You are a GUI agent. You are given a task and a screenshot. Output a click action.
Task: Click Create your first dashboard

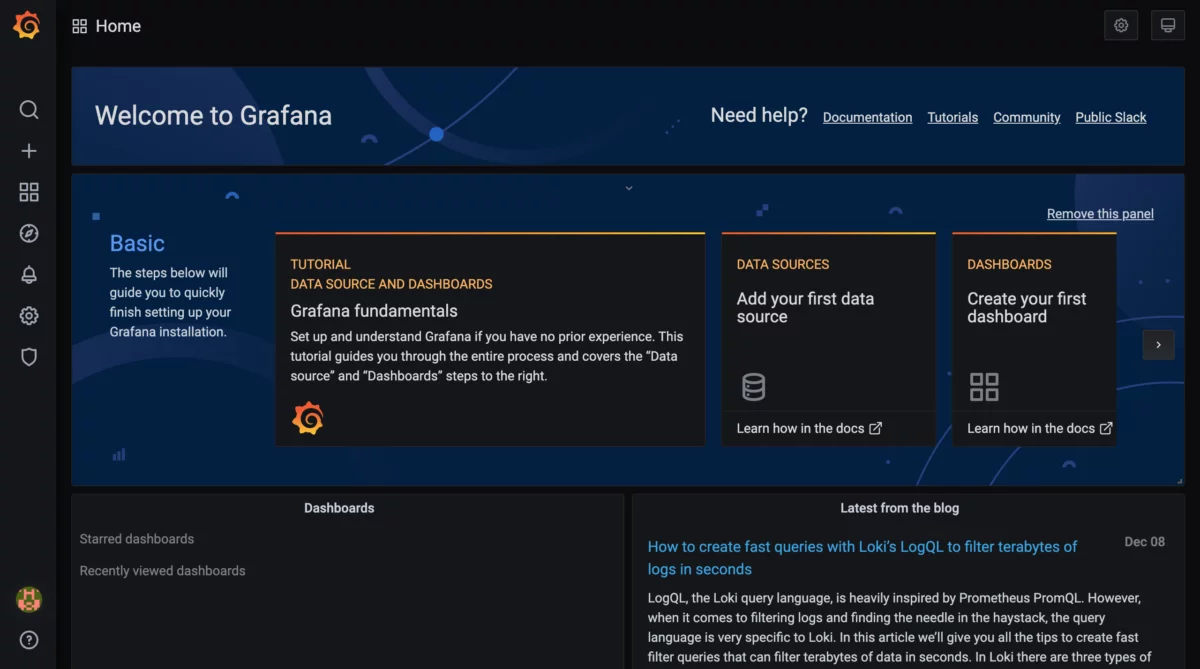tap(1027, 307)
